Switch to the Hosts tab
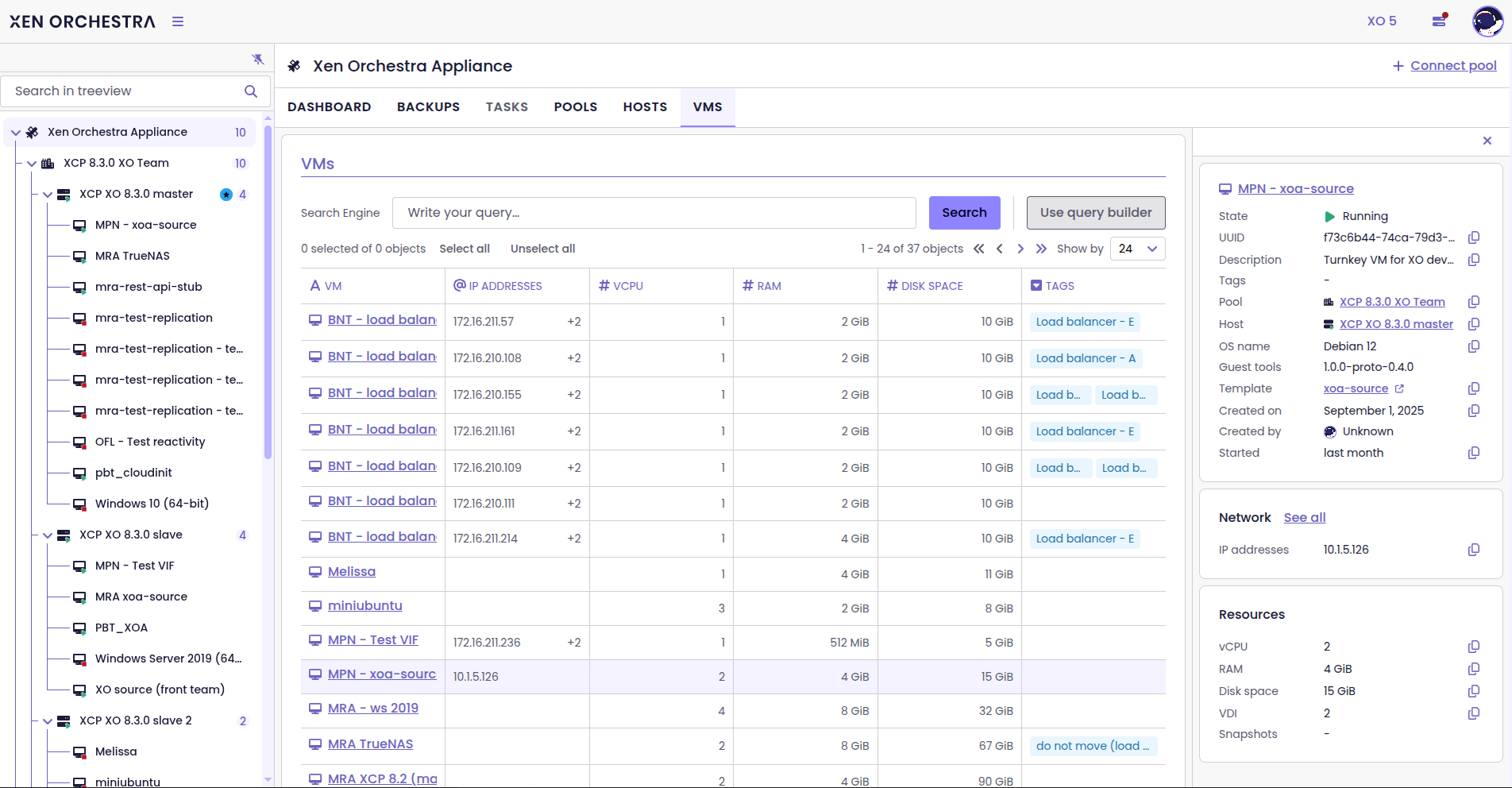This screenshot has height=788, width=1512. pyautogui.click(x=645, y=107)
